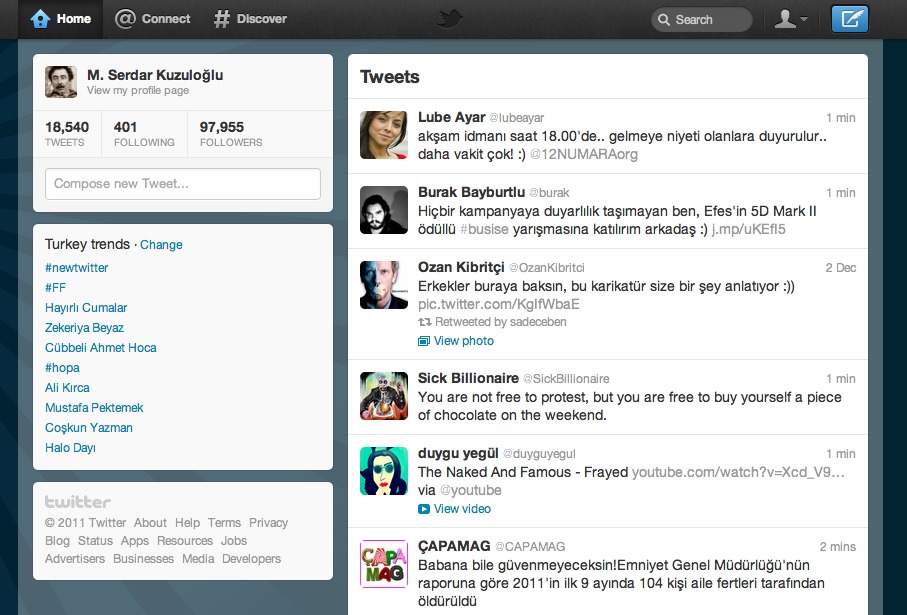Screen dimensions: 907x615
Task: Open the Hayırlı Cumalar trend
Action: point(86,308)
